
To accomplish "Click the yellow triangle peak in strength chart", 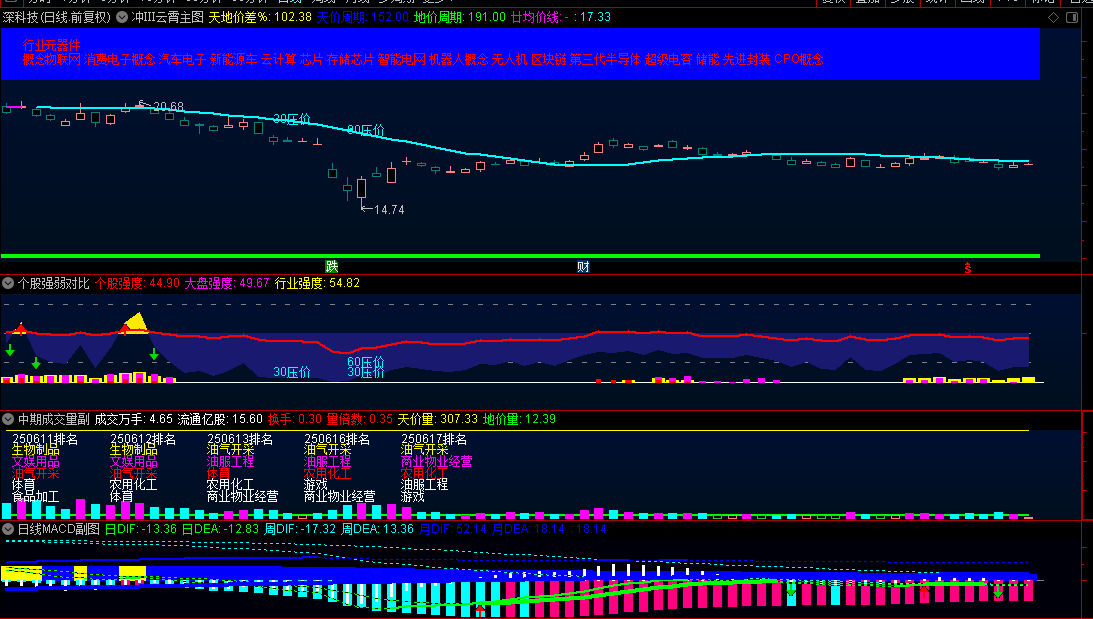I will tap(136, 323).
